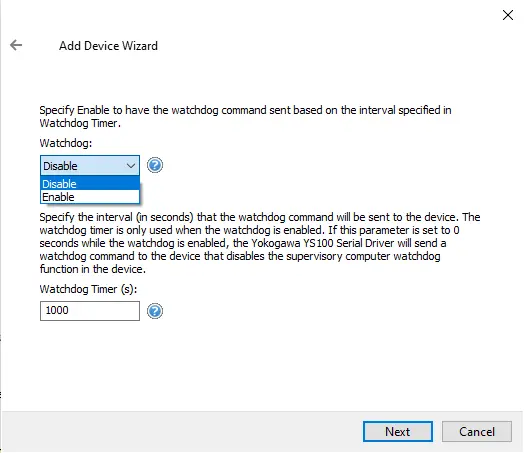Click the gray footer bar beside Next

pos(180,432)
